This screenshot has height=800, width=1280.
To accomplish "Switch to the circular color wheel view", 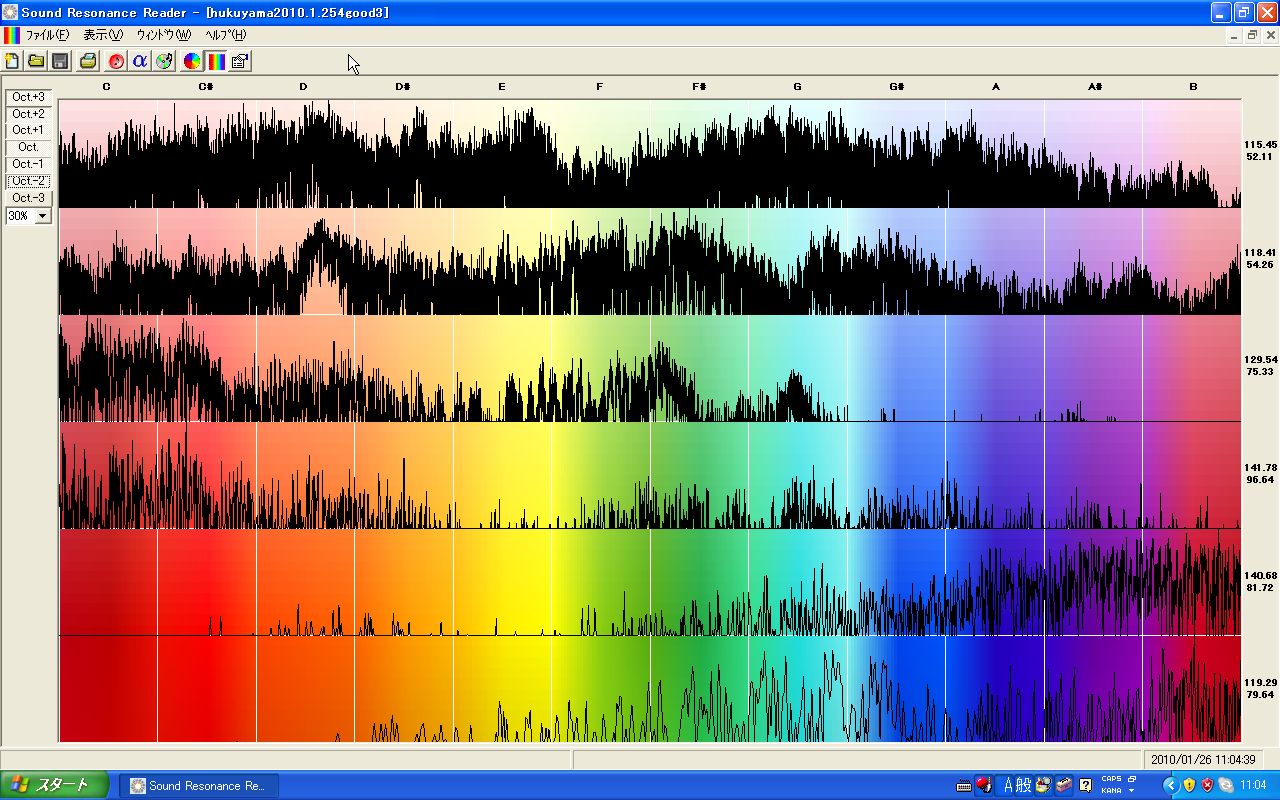I will pyautogui.click(x=192, y=61).
